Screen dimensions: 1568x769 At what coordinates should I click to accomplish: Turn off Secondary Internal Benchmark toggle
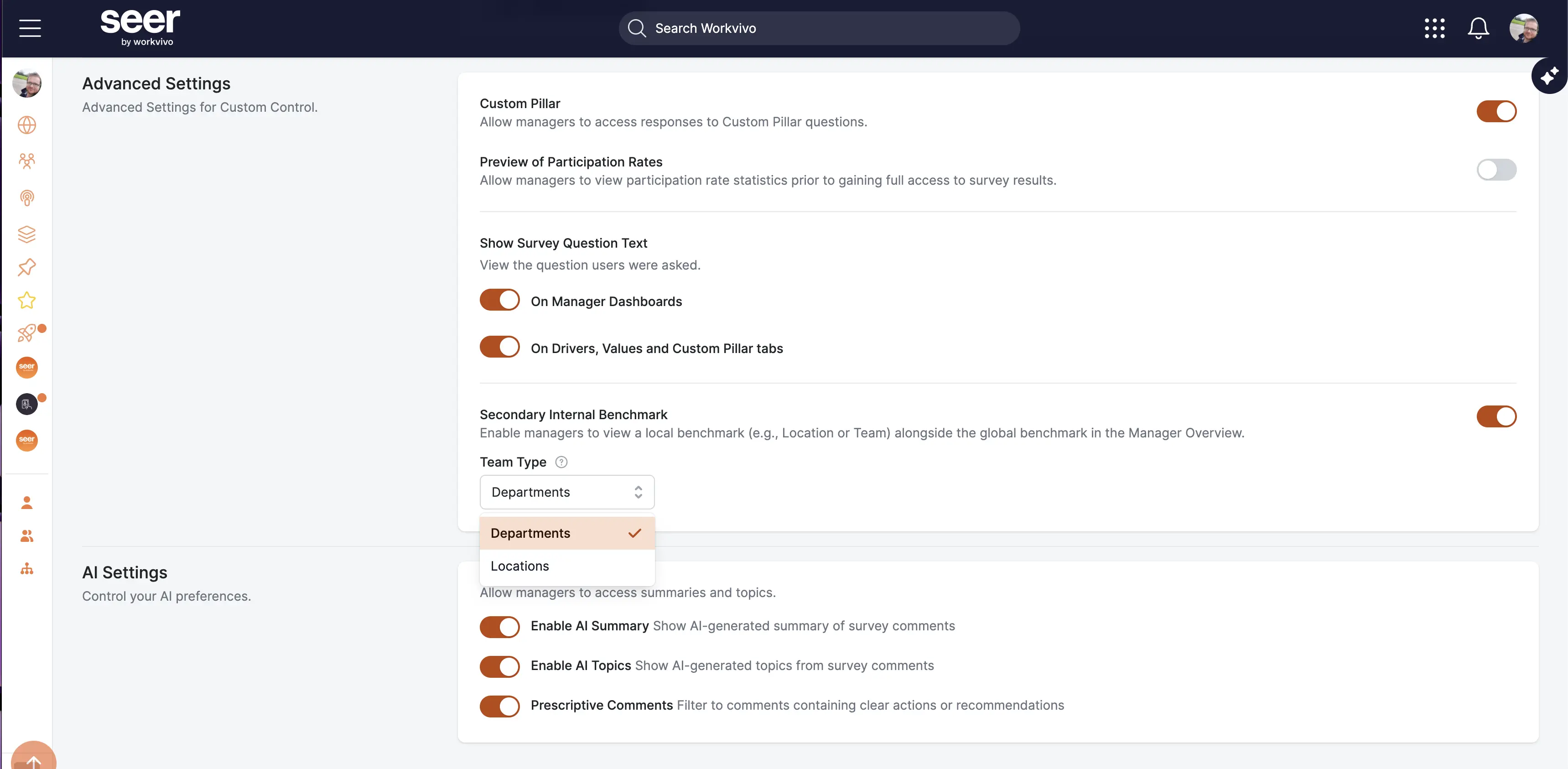[1496, 417]
